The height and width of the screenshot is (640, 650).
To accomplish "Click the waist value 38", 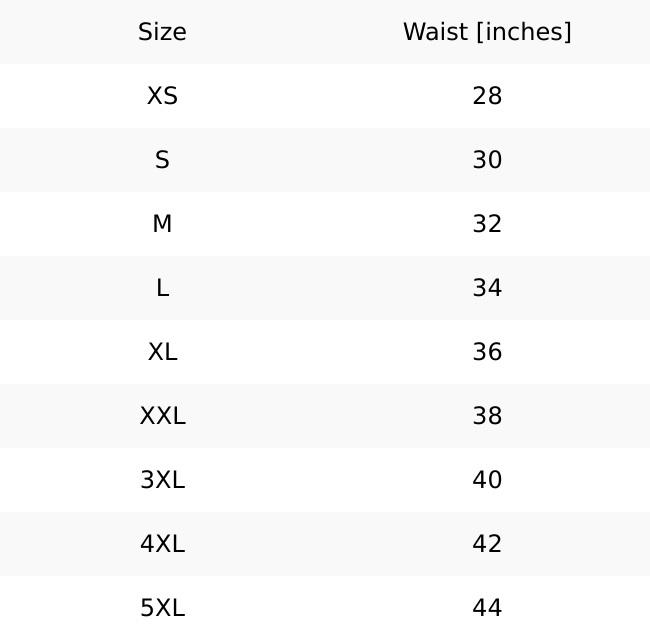I will [487, 416].
